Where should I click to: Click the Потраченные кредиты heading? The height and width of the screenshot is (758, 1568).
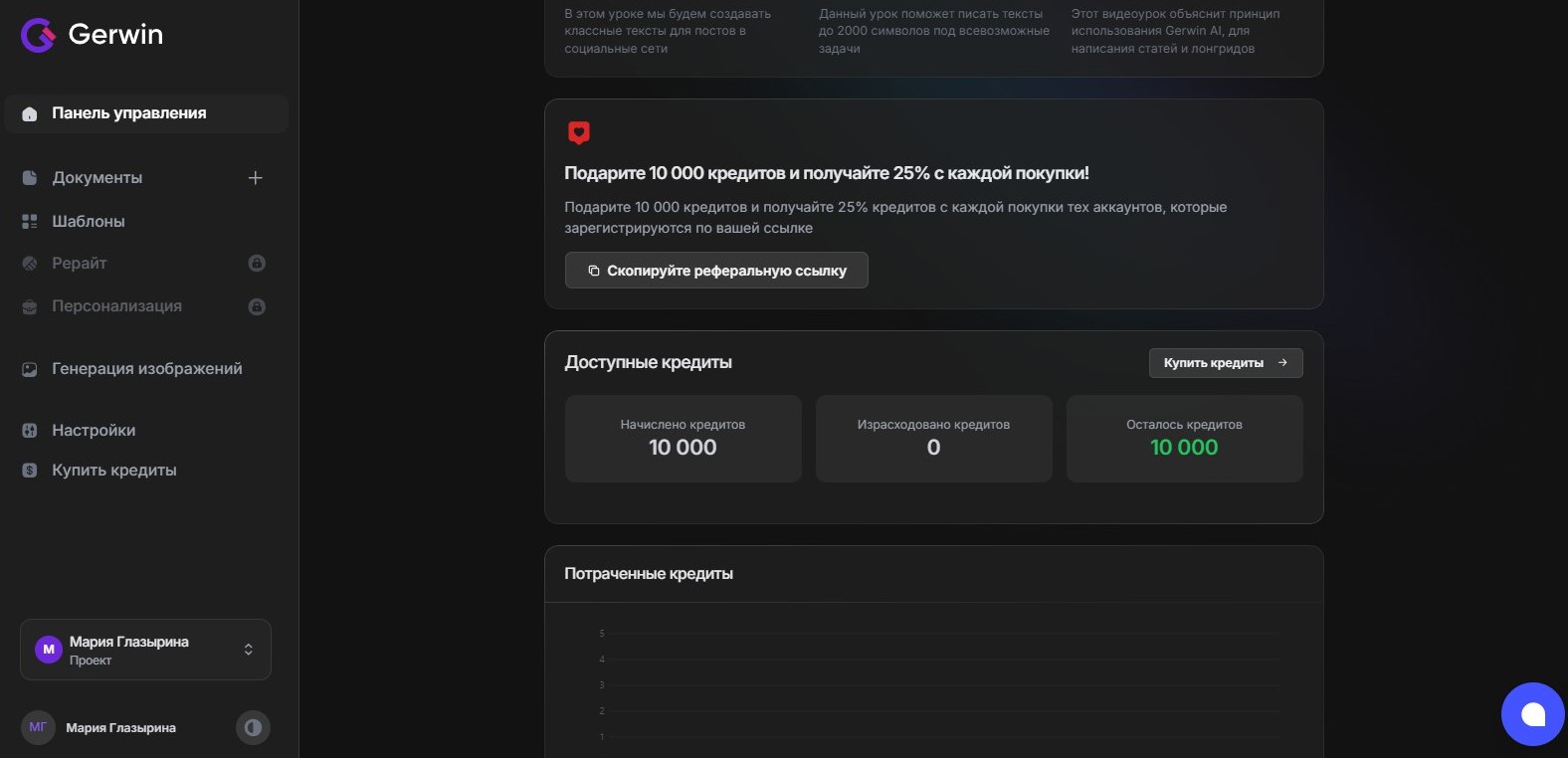tap(649, 574)
